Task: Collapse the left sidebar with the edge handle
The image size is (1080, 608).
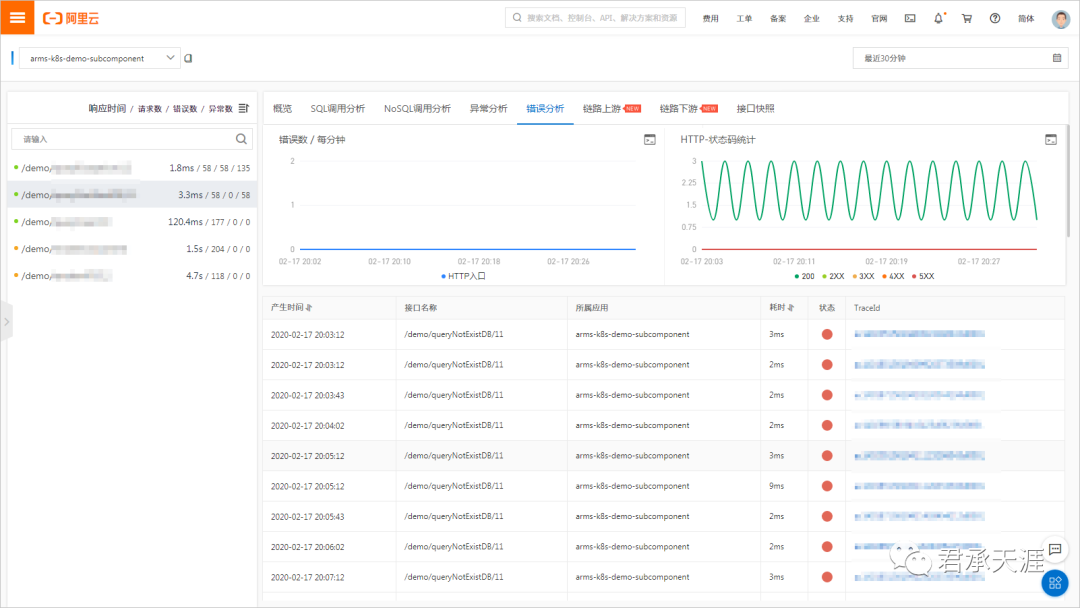Action: [5, 322]
